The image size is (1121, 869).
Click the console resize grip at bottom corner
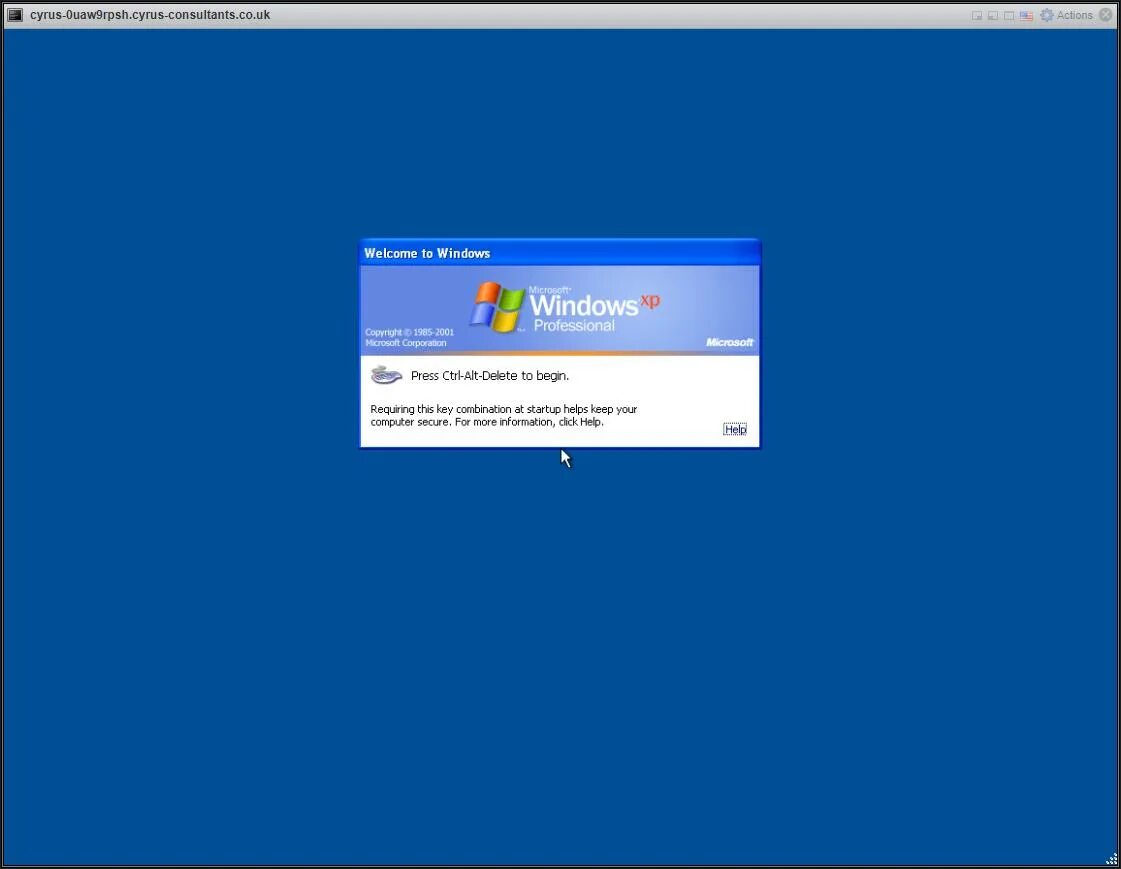[1112, 859]
